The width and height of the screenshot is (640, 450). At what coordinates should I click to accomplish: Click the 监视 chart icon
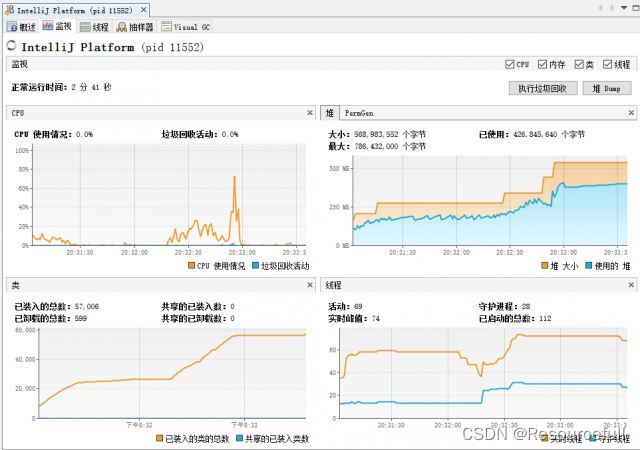coord(47,26)
